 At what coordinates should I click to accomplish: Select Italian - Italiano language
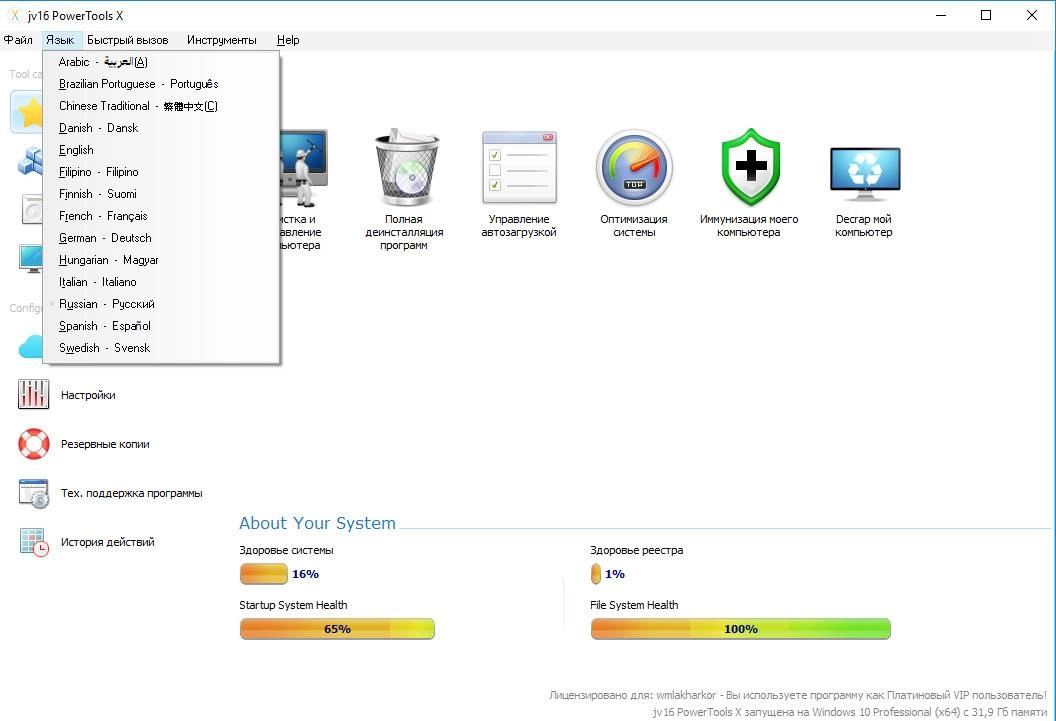(161, 282)
